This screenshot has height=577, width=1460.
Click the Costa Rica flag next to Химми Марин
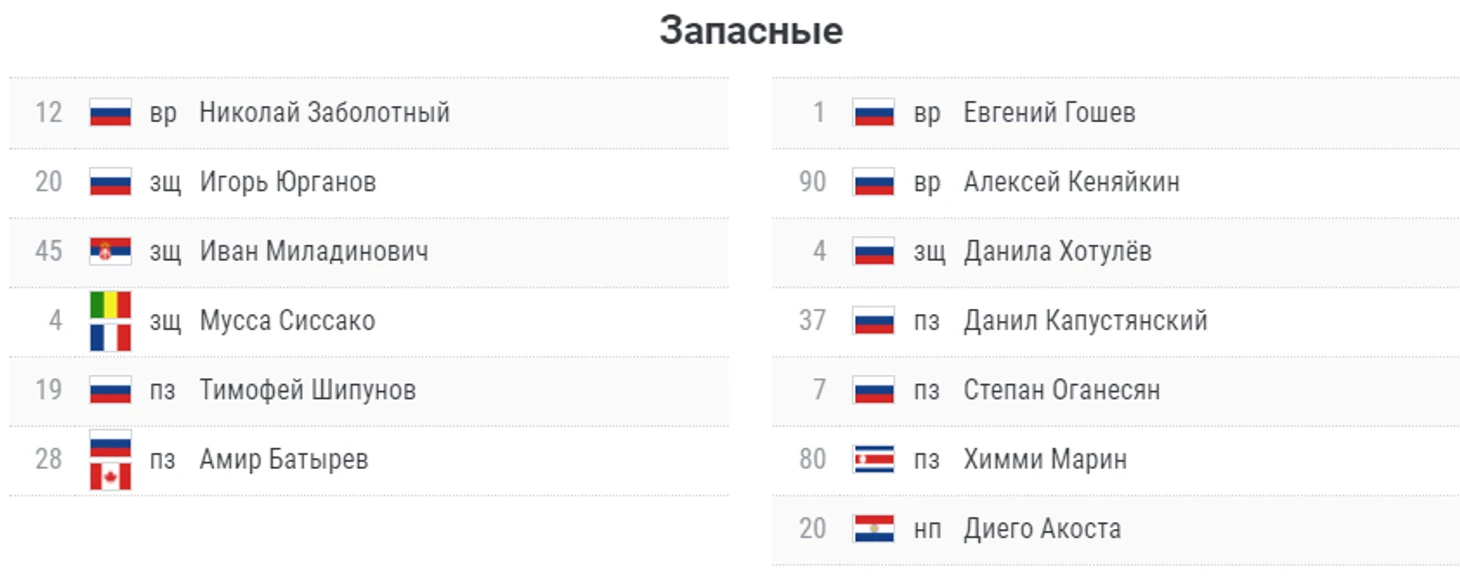pyautogui.click(x=874, y=459)
